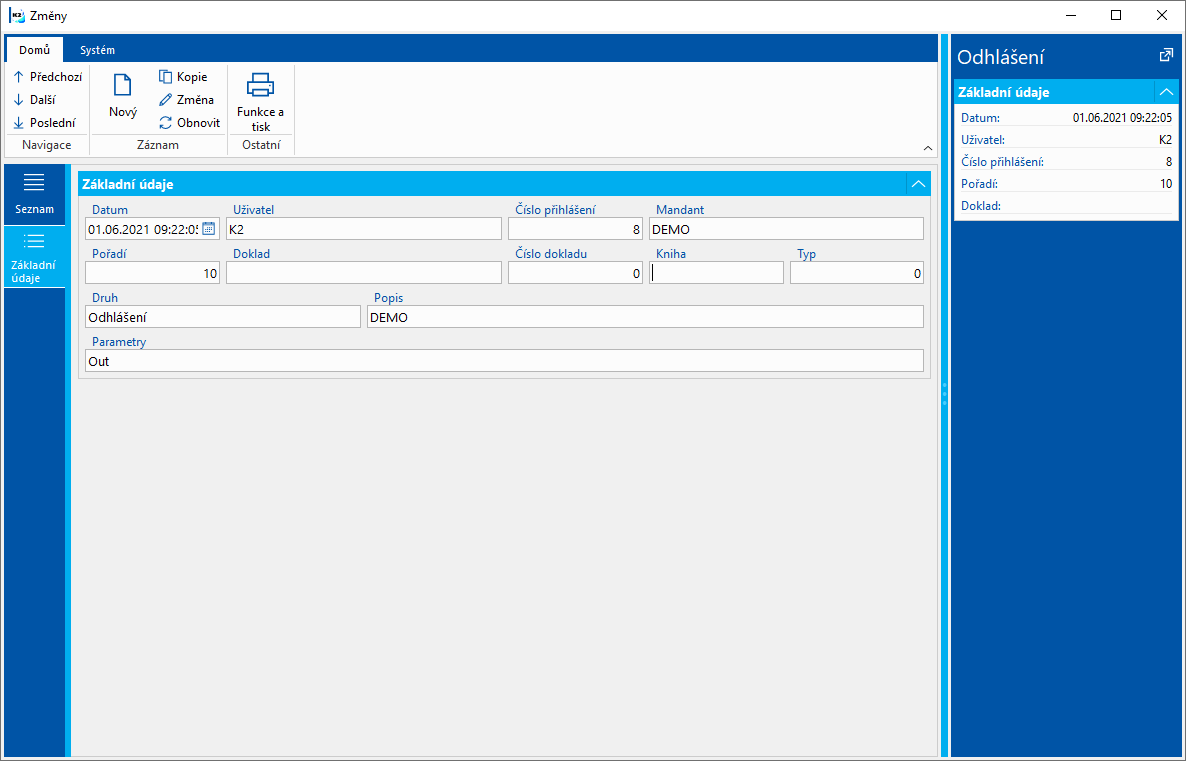Focus the Mandant field showing DEMO

[x=786, y=229]
